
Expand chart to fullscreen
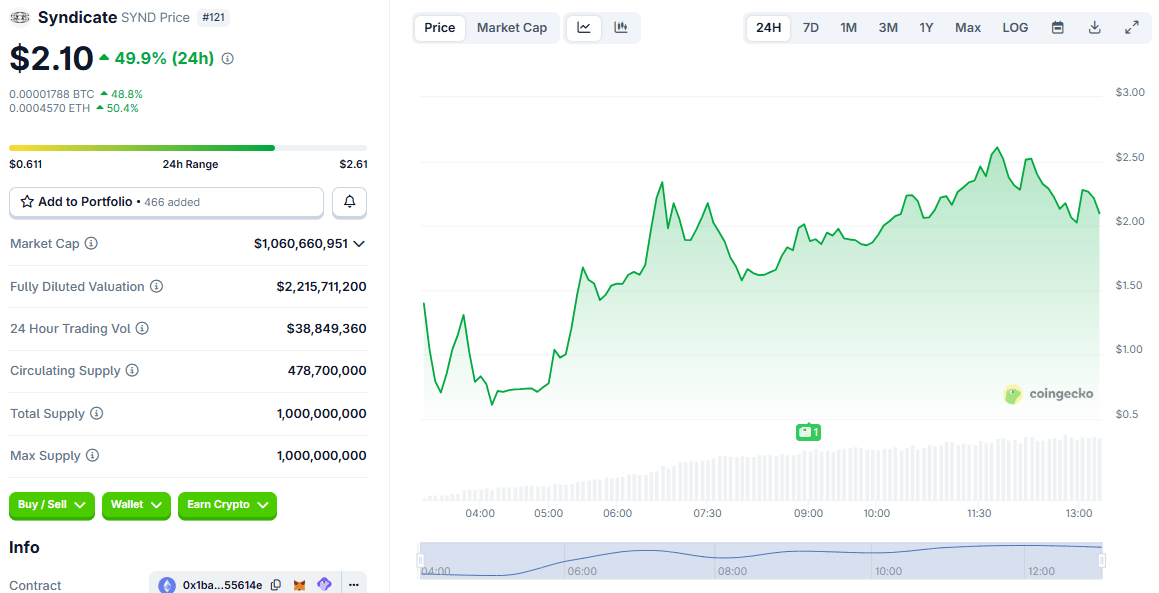point(1131,28)
